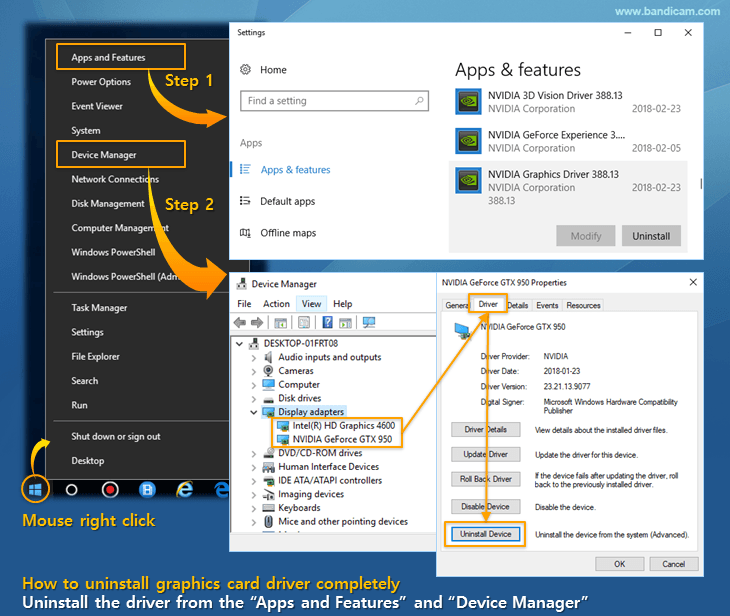The width and height of the screenshot is (730, 616).
Task: Select Intel(R) HD Graphics 4600 in device tree
Action: coord(343,426)
